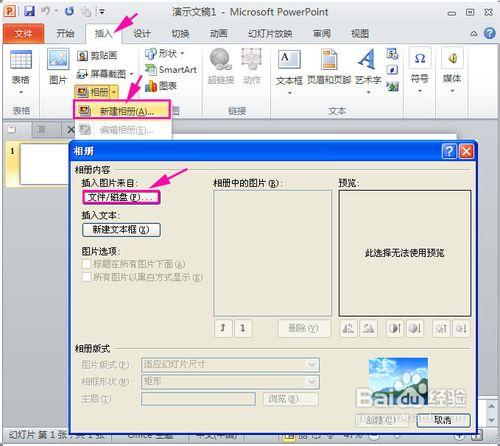Viewport: 500px width, 446px height.
Task: Rotate picture left in album dialog
Action: click(x=348, y=329)
